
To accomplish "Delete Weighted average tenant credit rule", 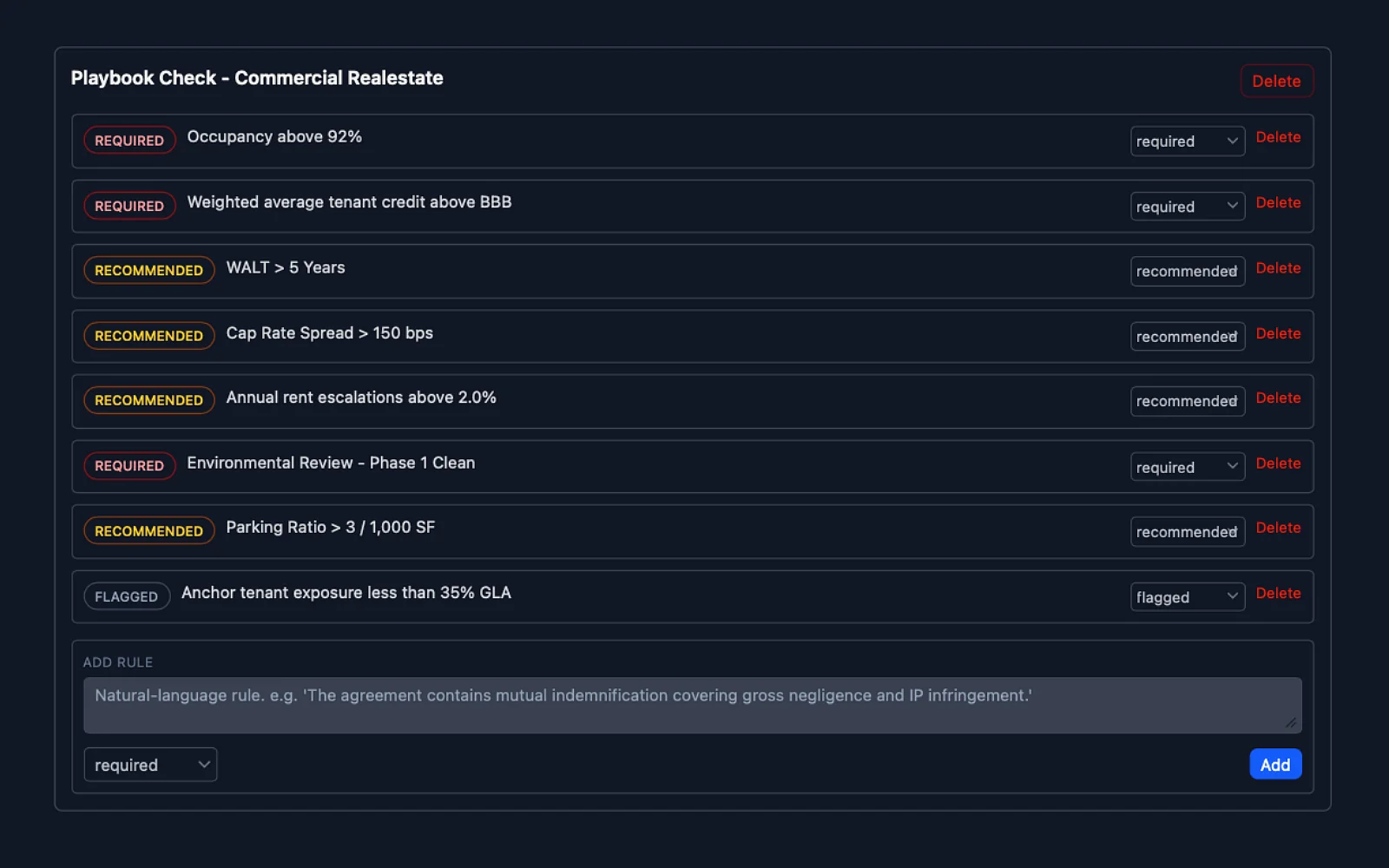I will [1278, 202].
